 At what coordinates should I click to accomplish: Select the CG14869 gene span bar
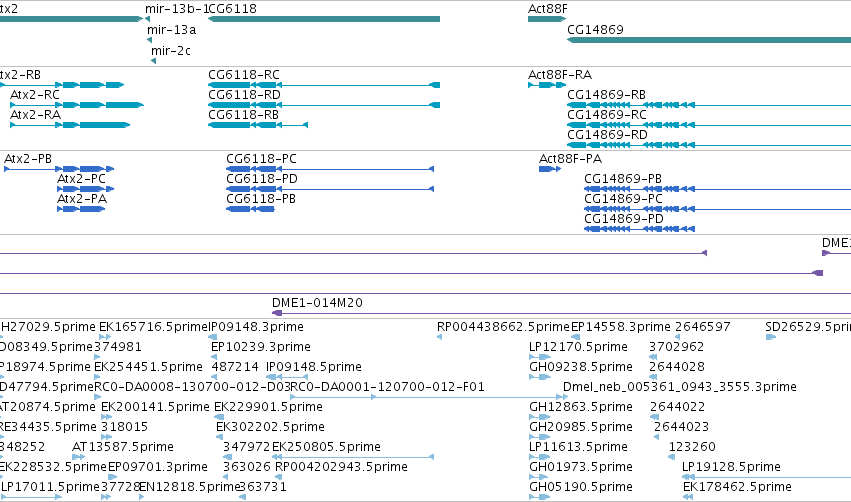tap(709, 40)
